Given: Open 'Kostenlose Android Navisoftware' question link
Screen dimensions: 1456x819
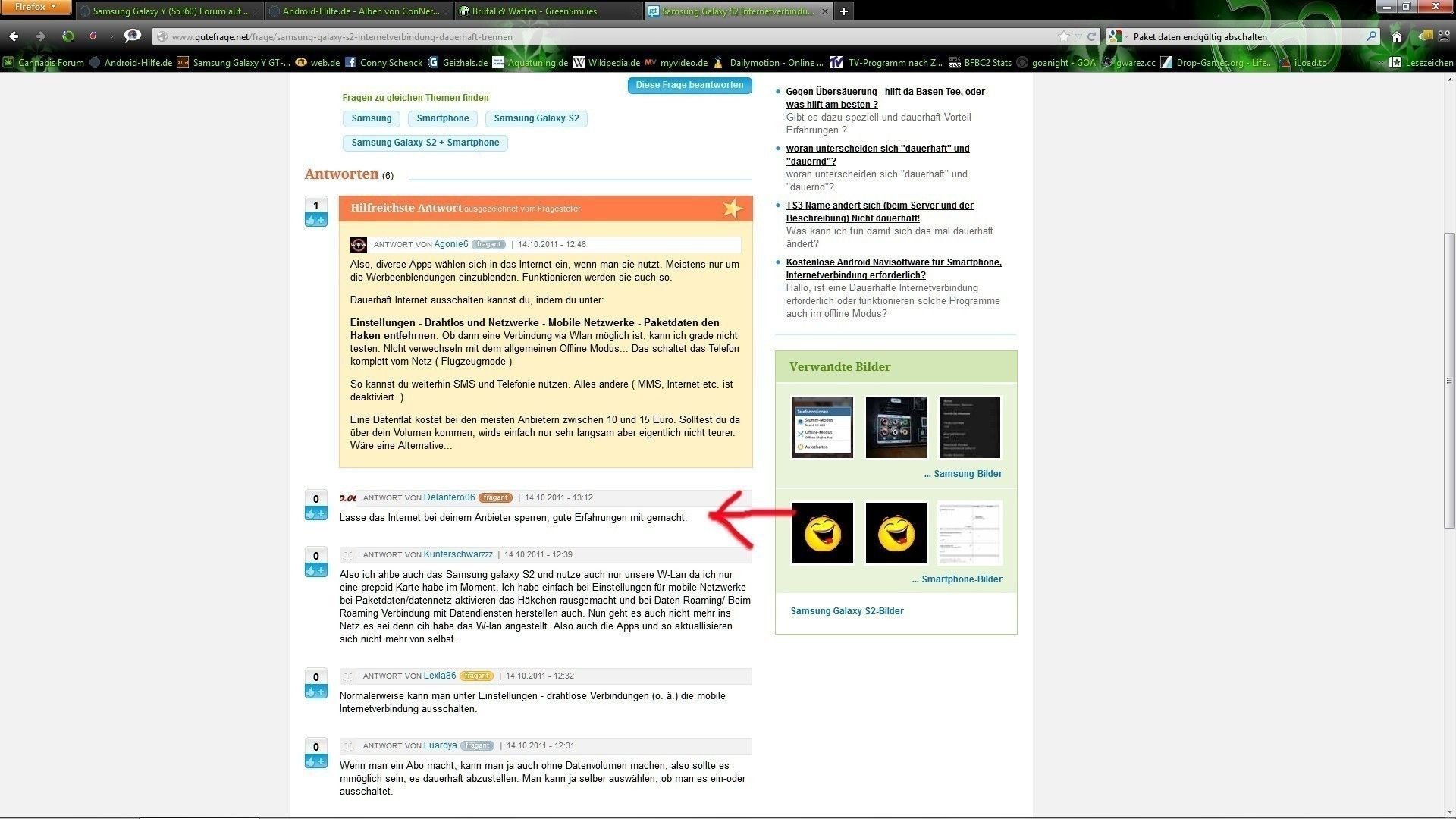Looking at the screenshot, I should tap(893, 268).
